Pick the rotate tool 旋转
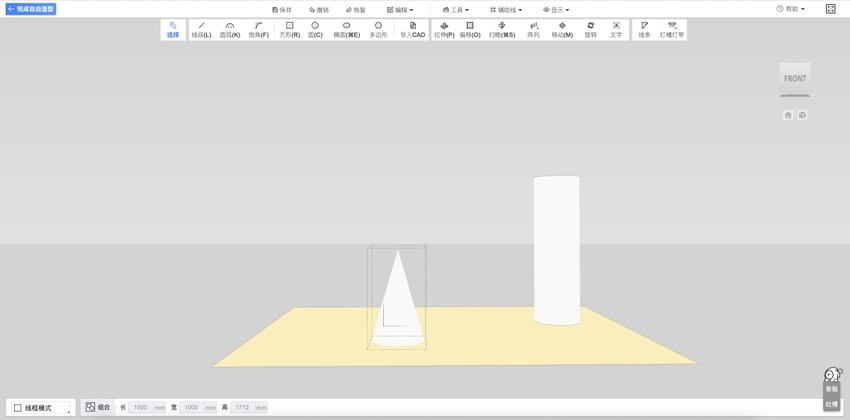Image resolution: width=850 pixels, height=420 pixels. (590, 30)
